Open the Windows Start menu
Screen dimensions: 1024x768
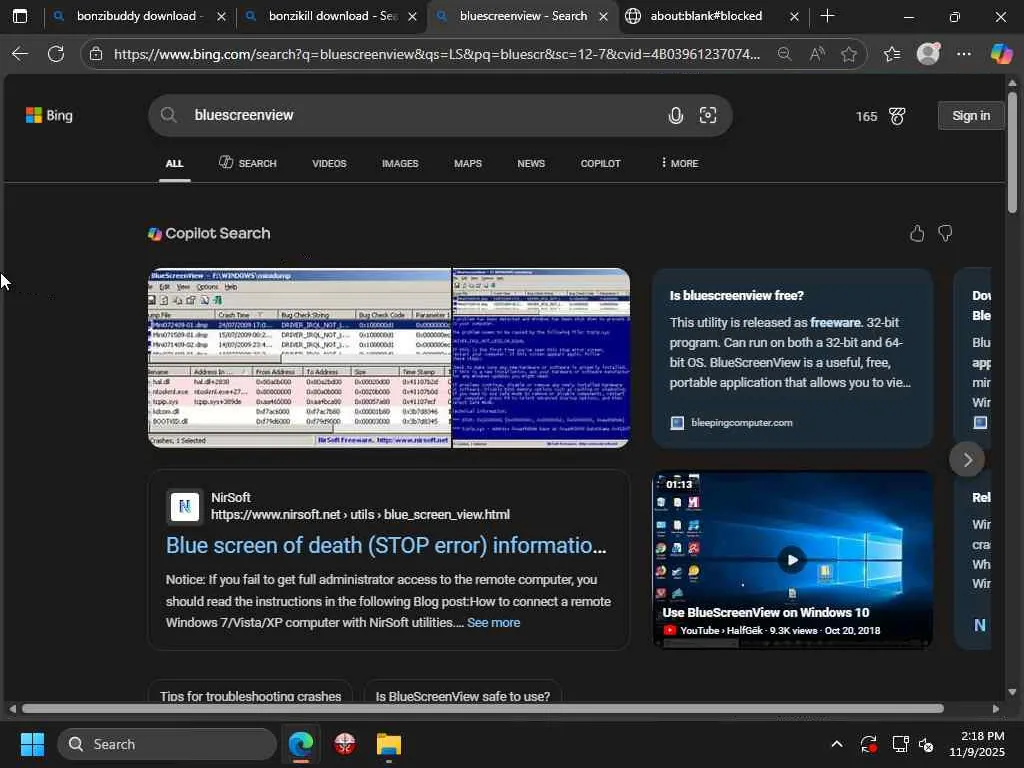[x=32, y=744]
